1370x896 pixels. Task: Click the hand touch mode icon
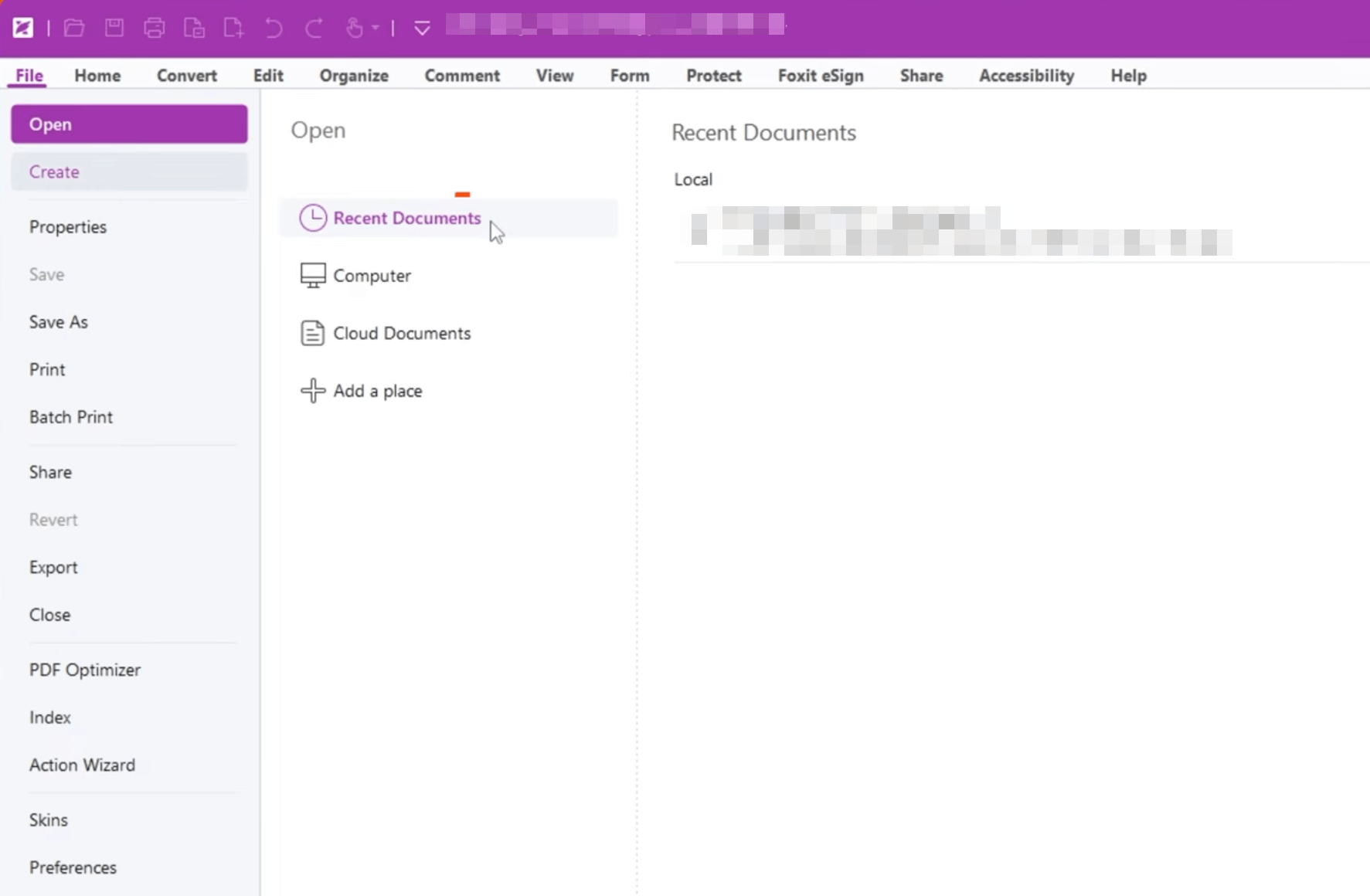tap(354, 28)
